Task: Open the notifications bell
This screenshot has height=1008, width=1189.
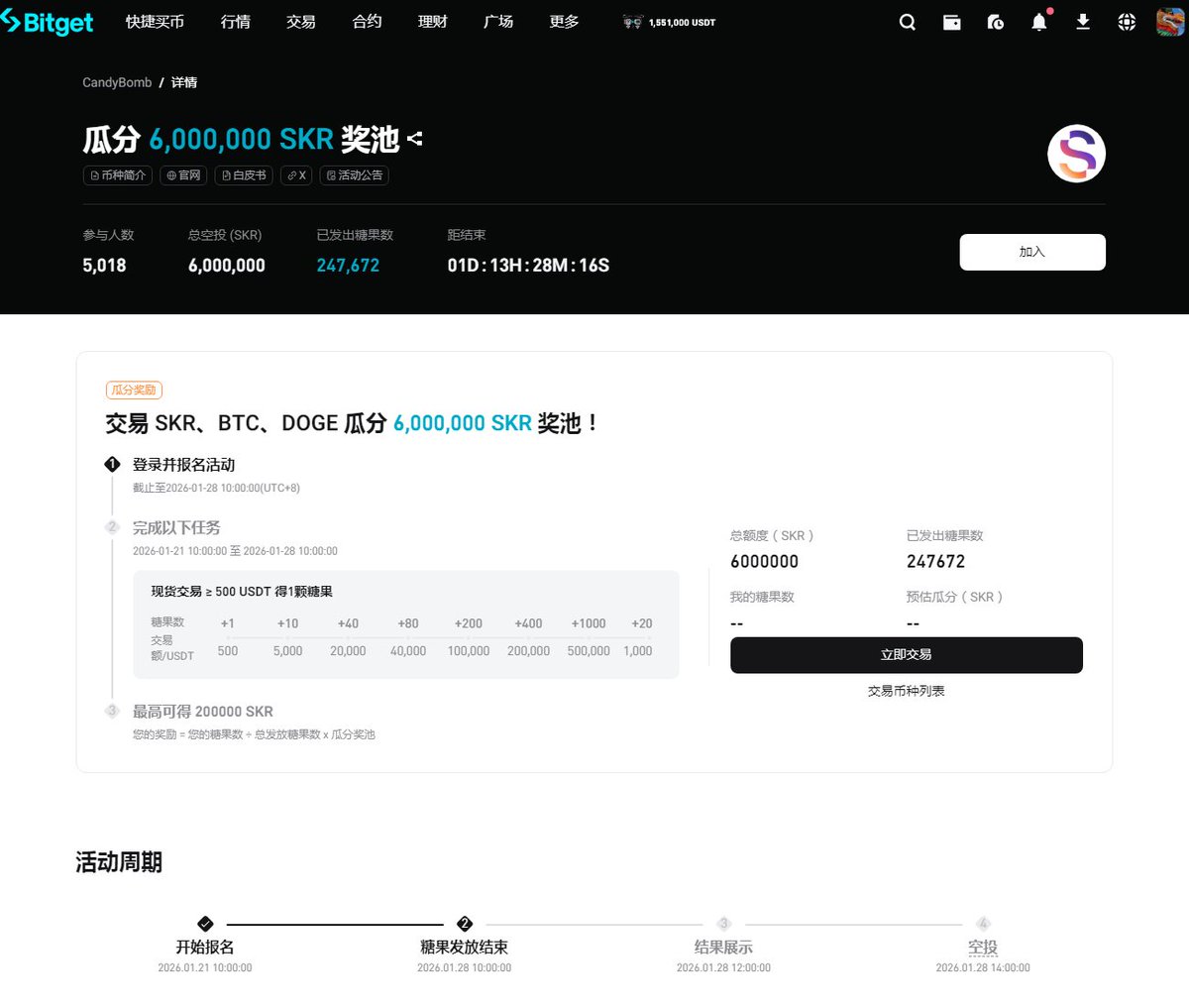Action: tap(1038, 22)
